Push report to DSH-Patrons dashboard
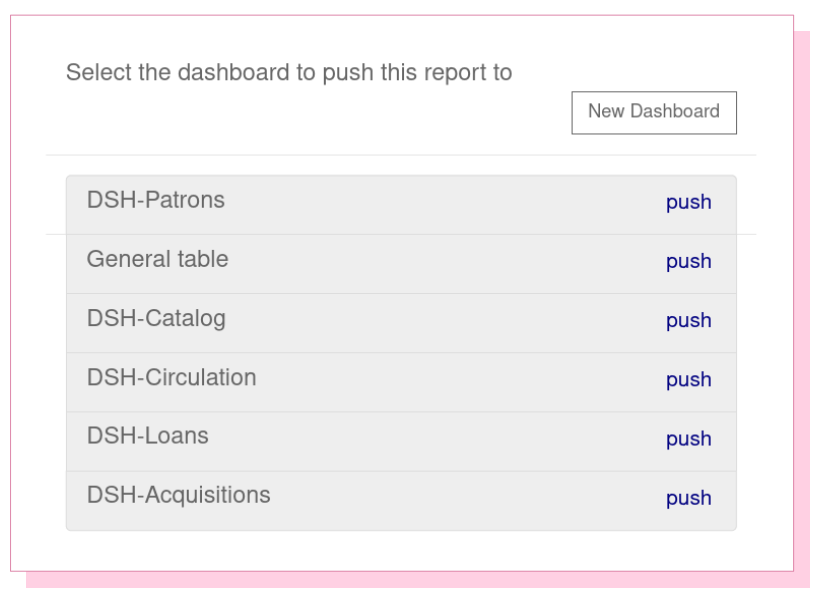 coord(688,202)
